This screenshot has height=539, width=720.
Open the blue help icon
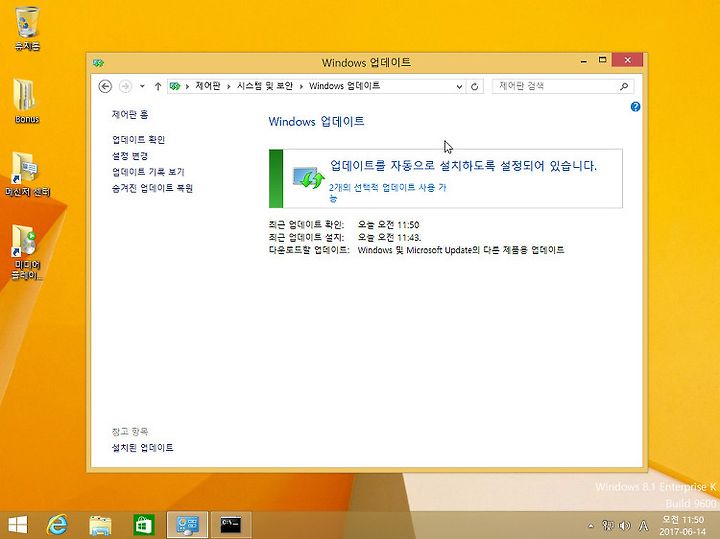(636, 107)
